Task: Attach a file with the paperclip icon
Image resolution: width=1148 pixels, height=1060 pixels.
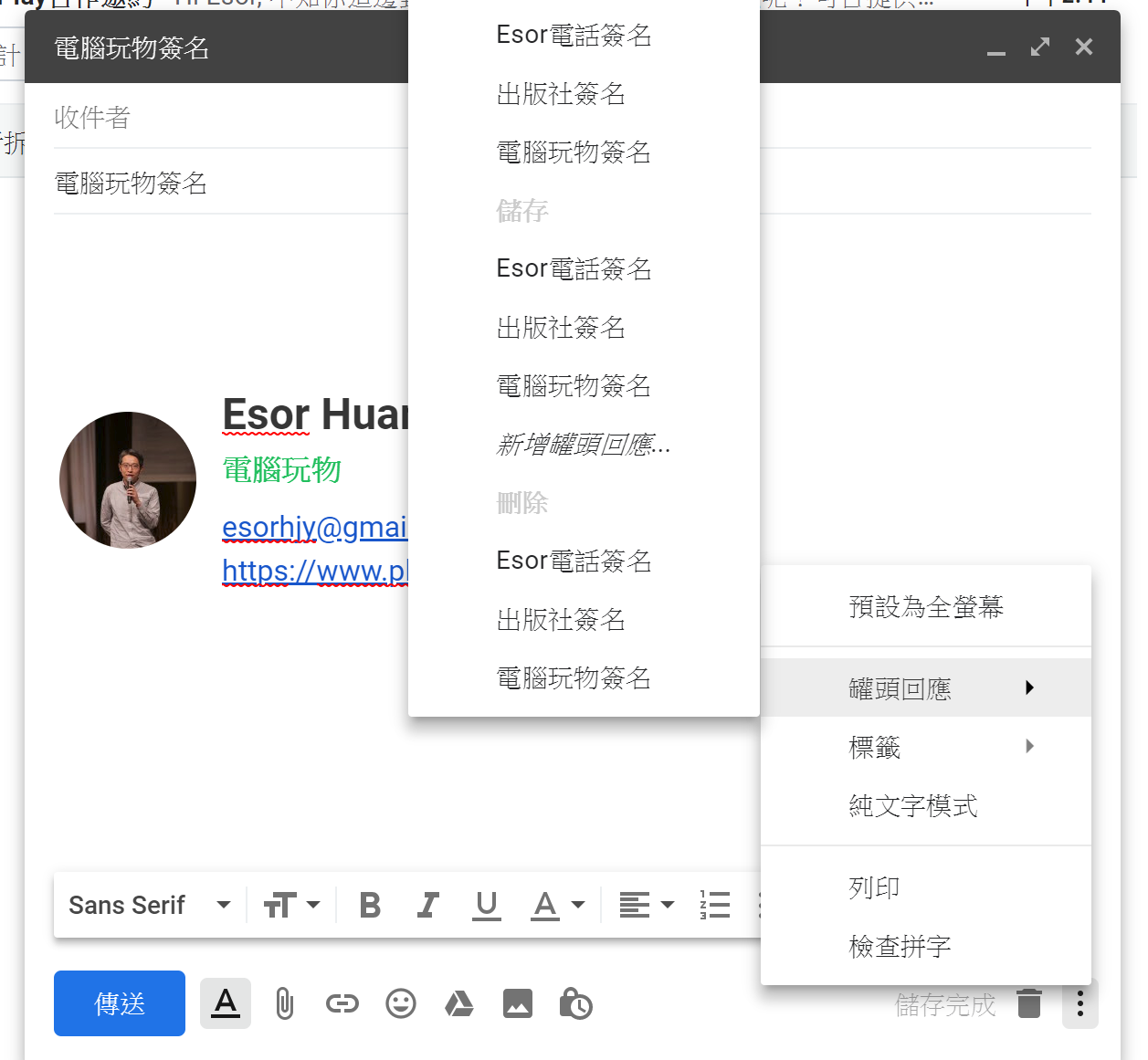Action: click(x=284, y=1002)
